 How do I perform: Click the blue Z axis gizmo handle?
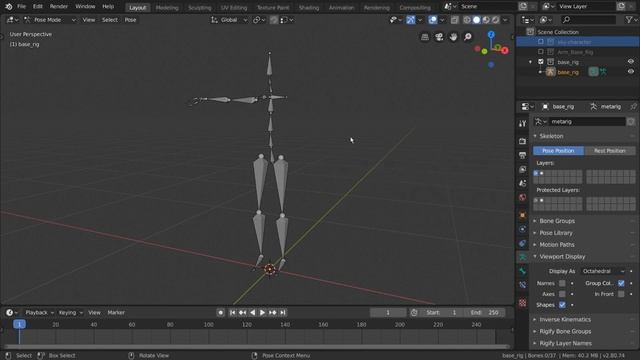(x=491, y=35)
